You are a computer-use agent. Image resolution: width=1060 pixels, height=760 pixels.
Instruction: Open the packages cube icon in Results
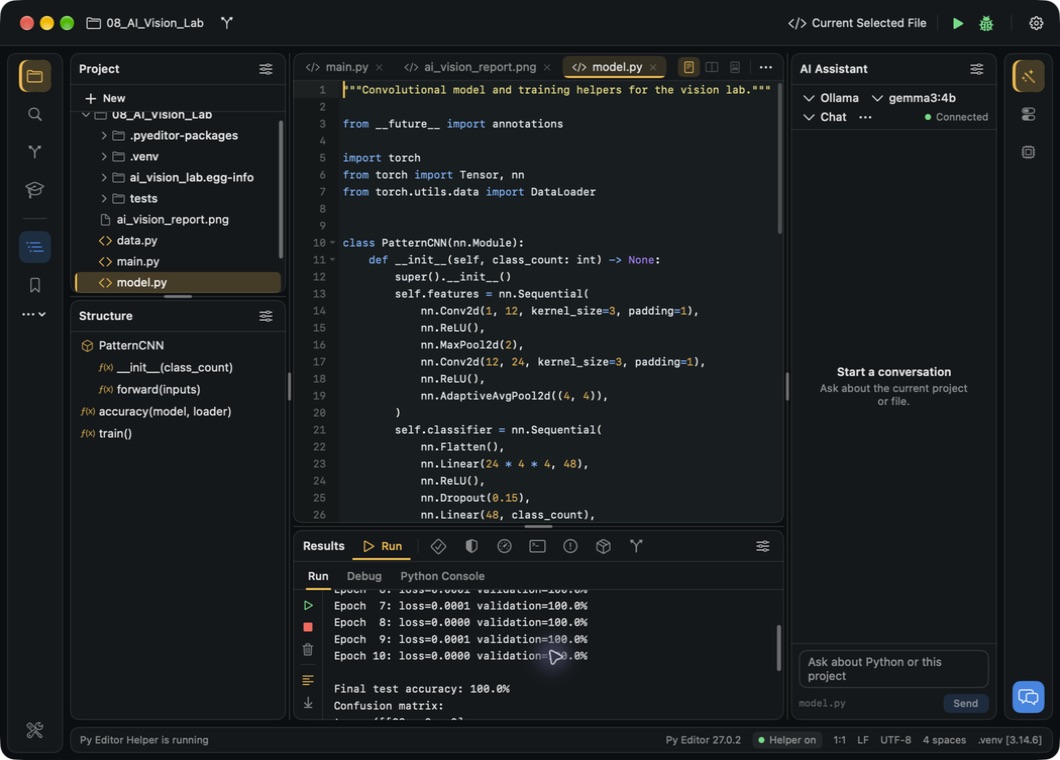[x=604, y=546]
